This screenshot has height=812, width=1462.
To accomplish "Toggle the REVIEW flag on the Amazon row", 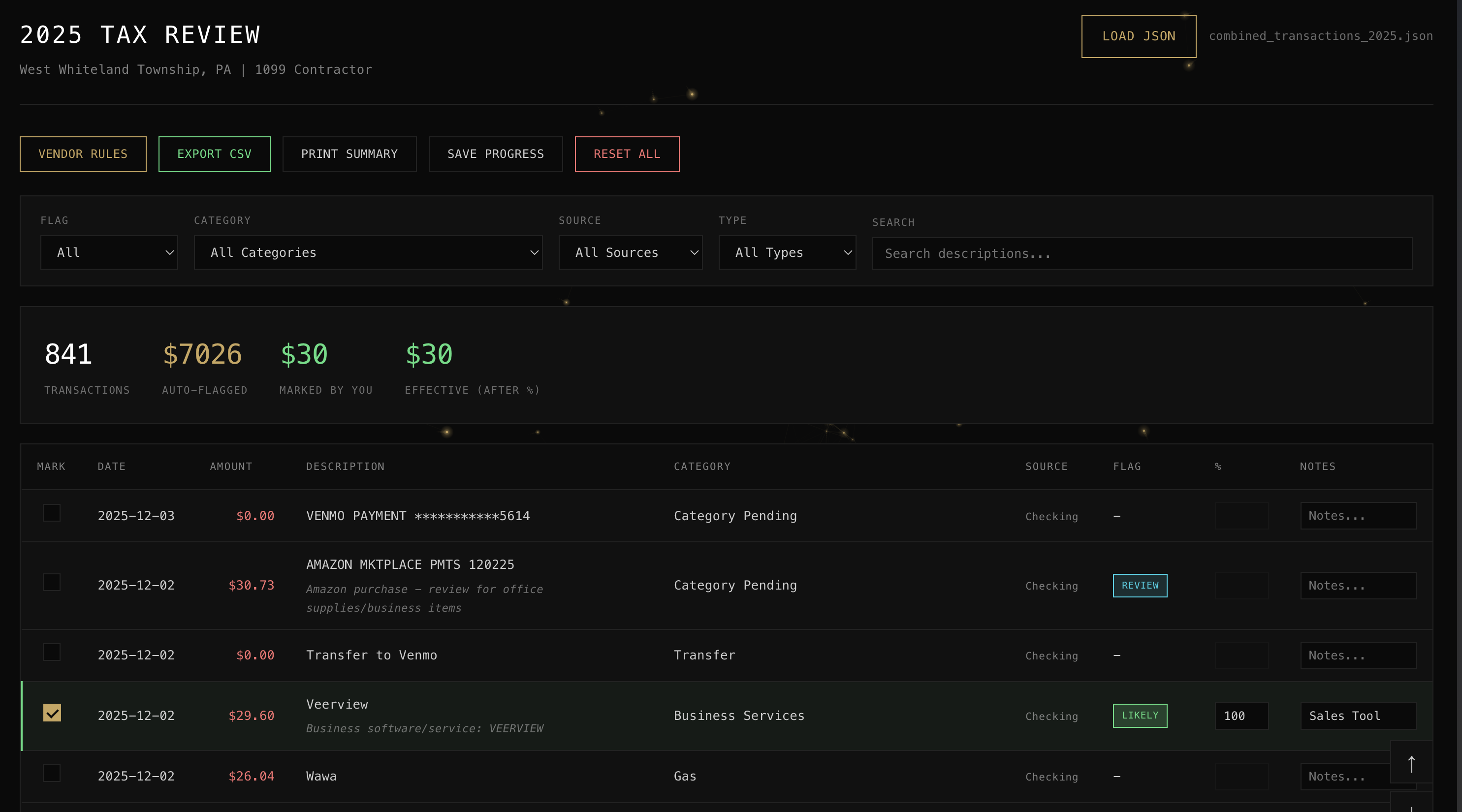I will click(1140, 585).
